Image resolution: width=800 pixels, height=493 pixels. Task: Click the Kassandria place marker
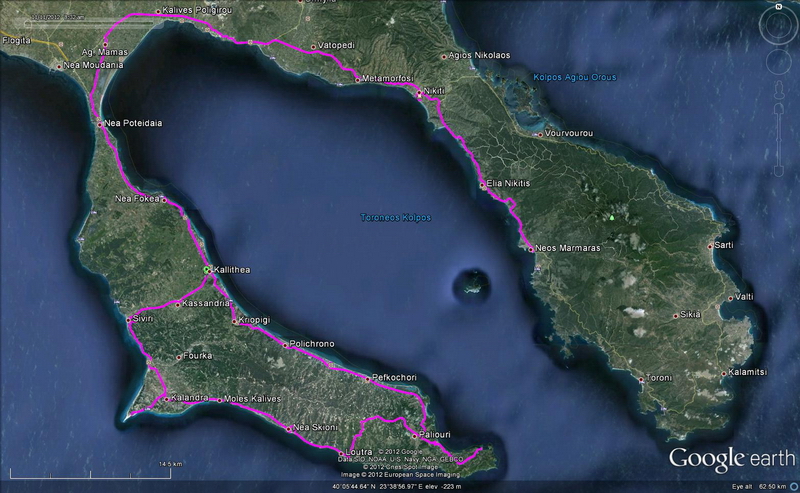coord(178,305)
